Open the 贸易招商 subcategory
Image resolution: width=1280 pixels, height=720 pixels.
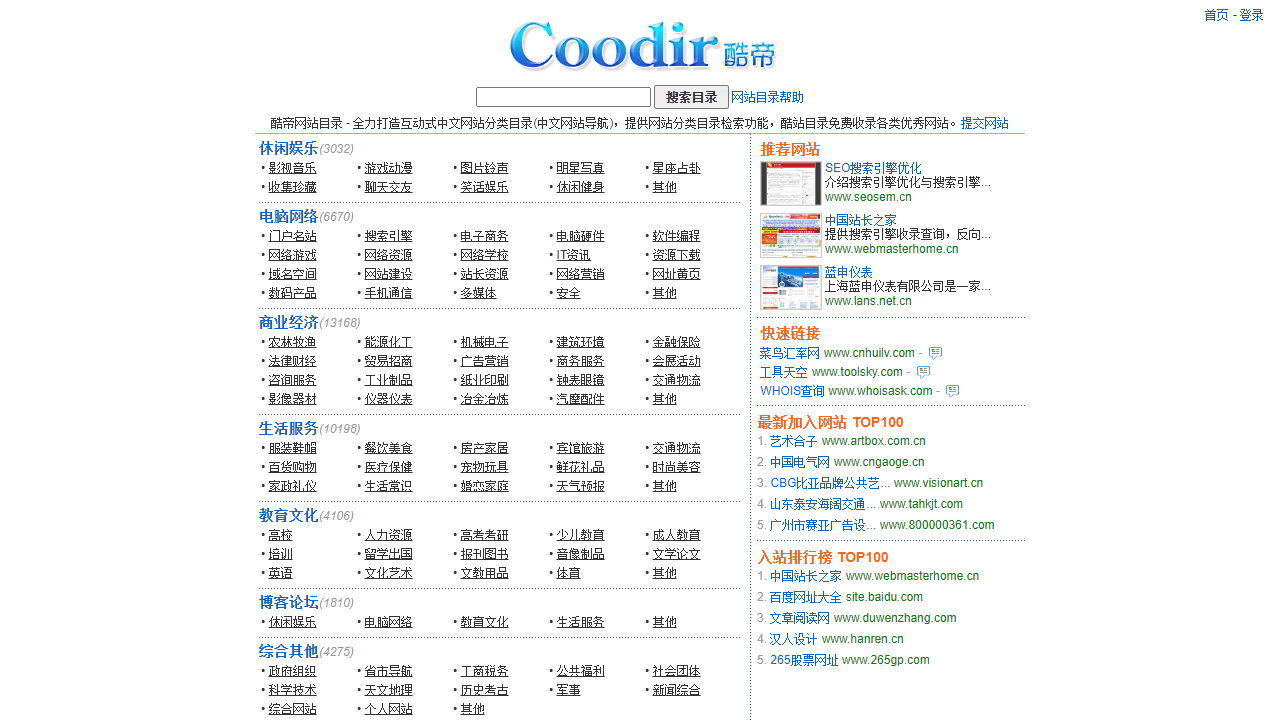coord(388,361)
